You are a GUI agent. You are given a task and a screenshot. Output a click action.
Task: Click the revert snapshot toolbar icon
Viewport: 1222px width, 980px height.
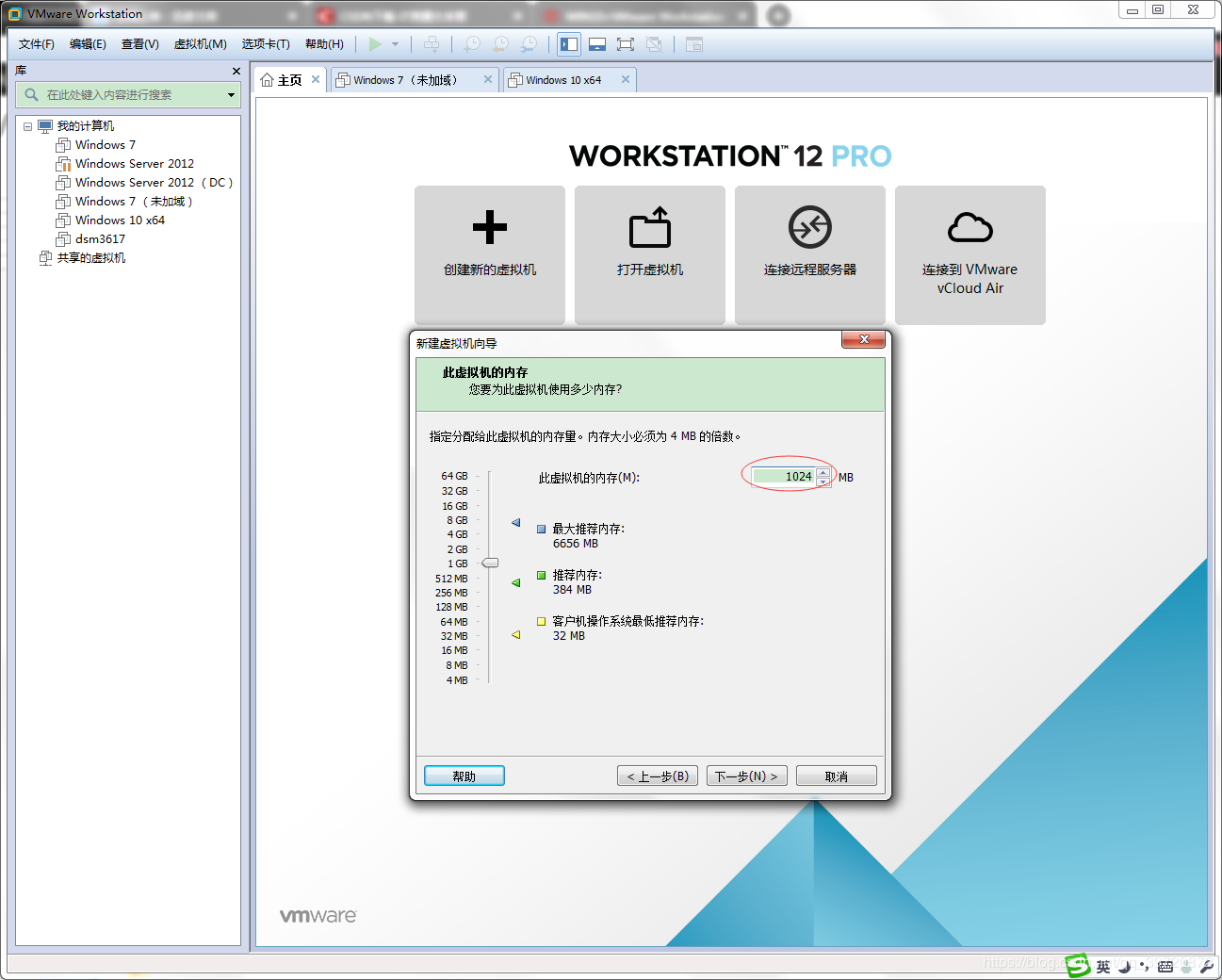click(501, 44)
